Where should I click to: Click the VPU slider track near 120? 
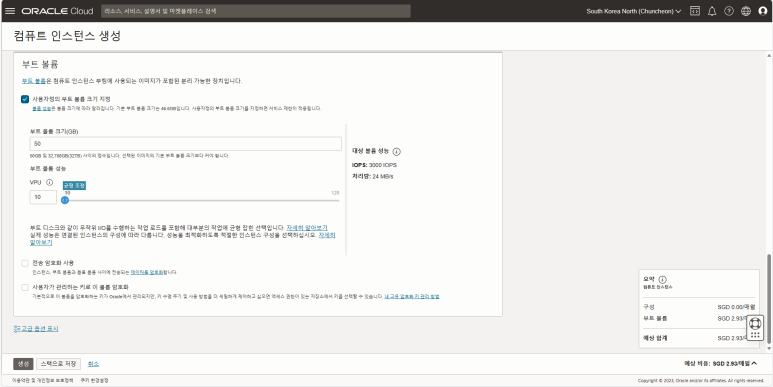coord(335,200)
